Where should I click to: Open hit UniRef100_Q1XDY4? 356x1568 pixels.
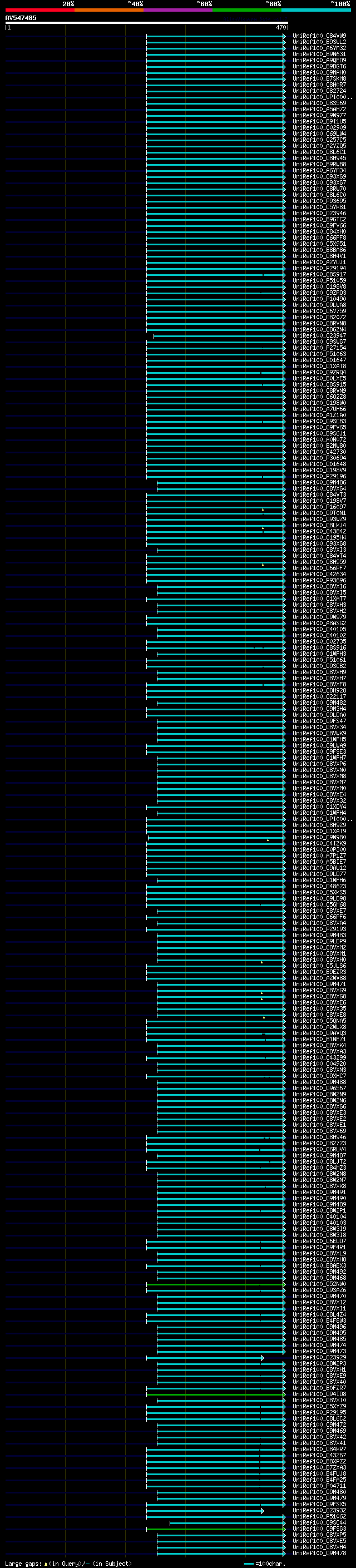click(319, 807)
